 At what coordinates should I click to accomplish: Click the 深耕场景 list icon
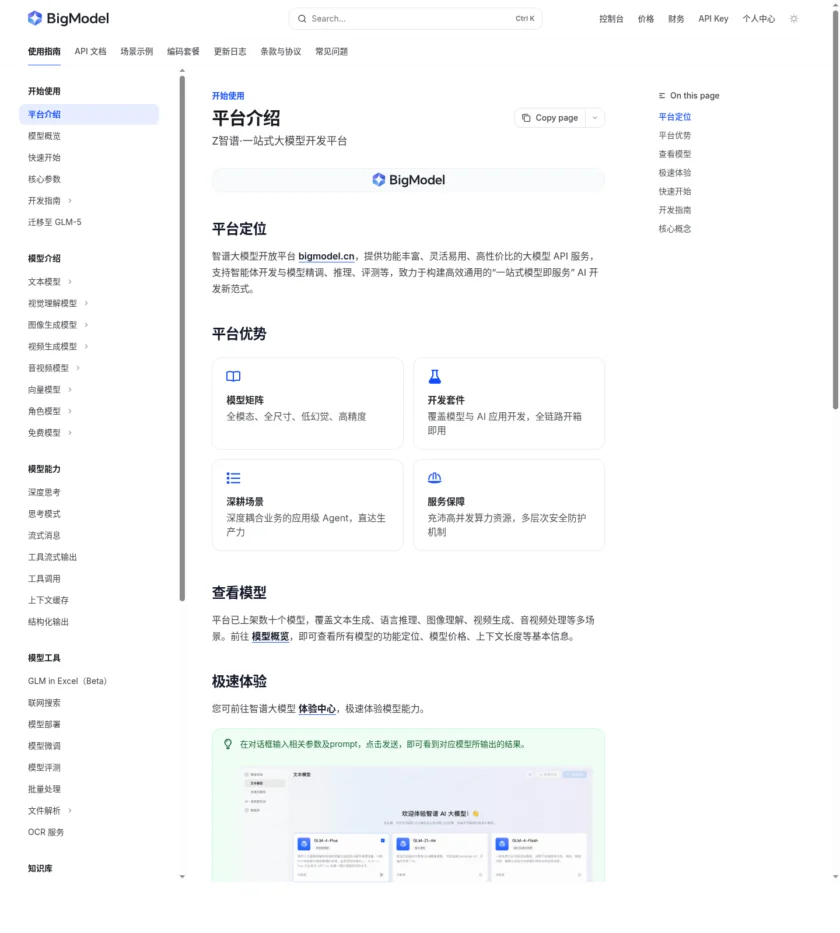coord(232,477)
